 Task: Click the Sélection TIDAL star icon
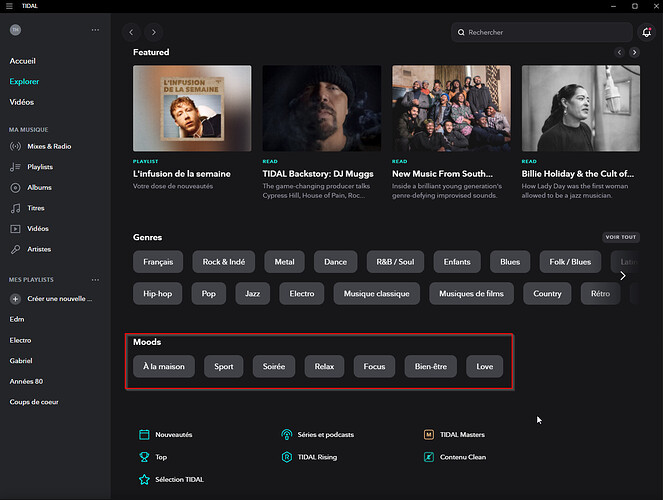click(144, 479)
